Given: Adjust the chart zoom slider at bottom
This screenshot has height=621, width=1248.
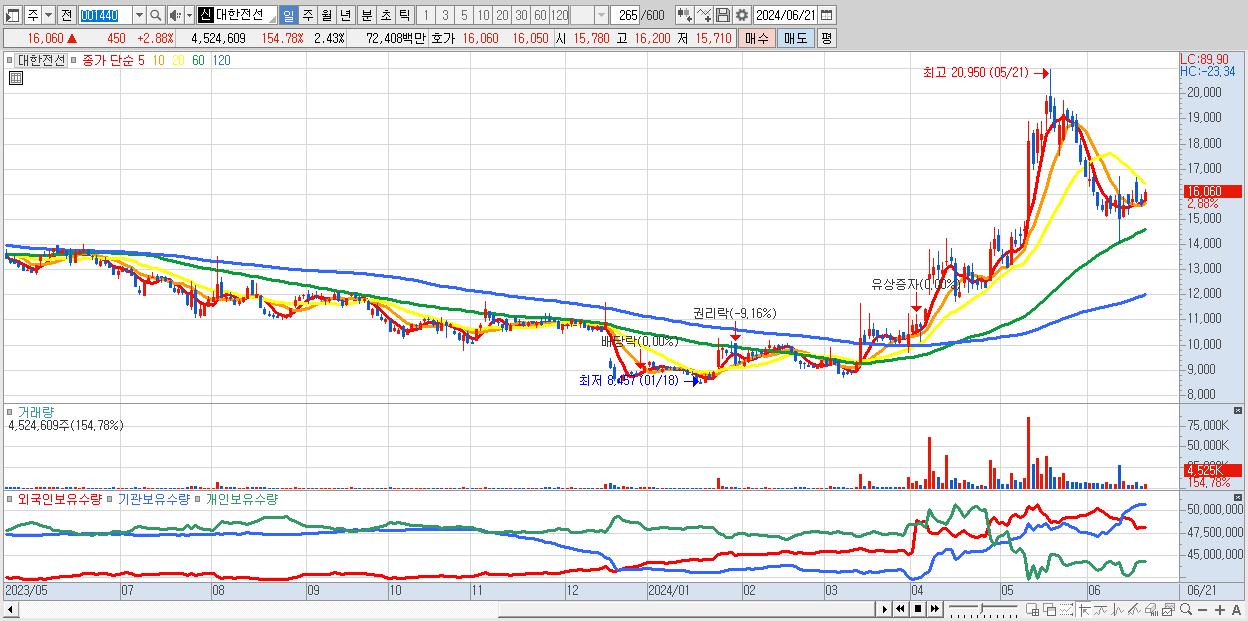Looking at the screenshot, I should 983,609.
